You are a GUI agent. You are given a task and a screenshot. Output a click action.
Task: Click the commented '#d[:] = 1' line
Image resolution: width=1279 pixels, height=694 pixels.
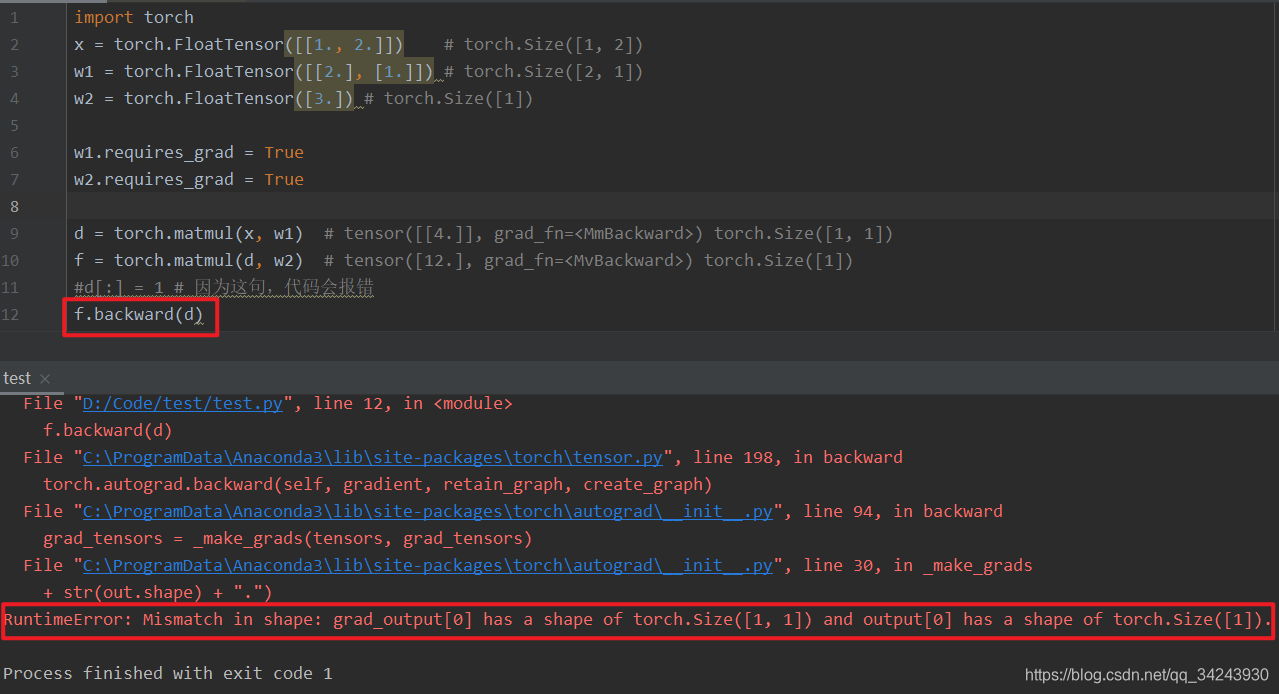(224, 287)
